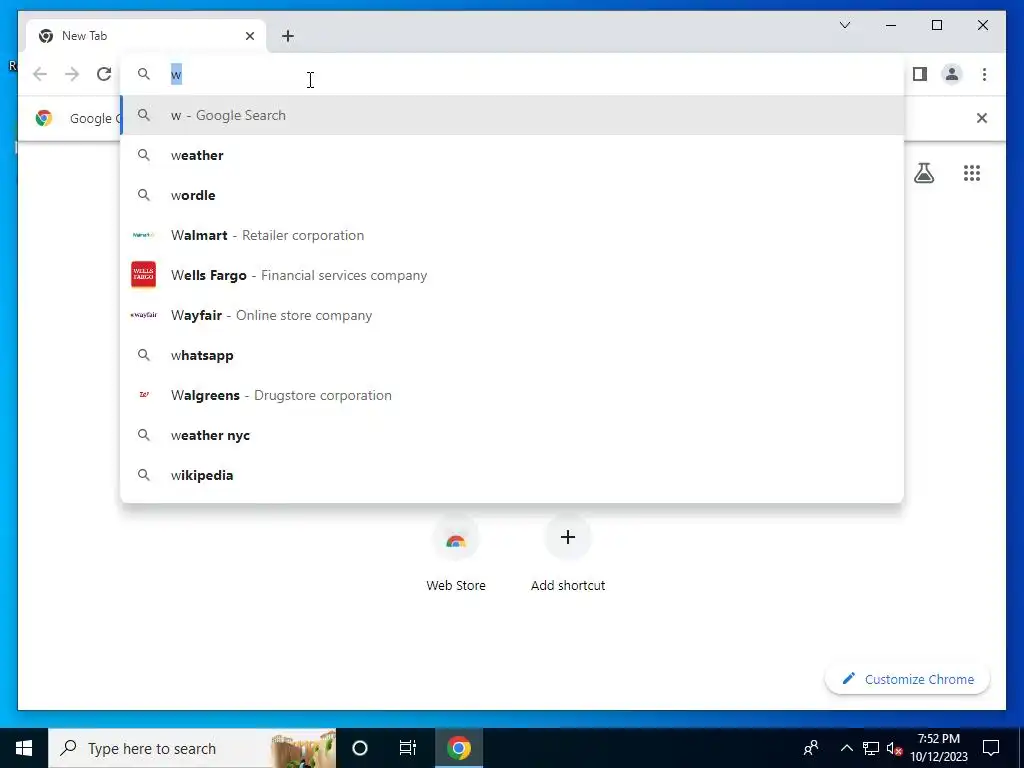Screen dimensions: 1024x768
Task: Show hidden system tray icons
Action: pos(846,748)
